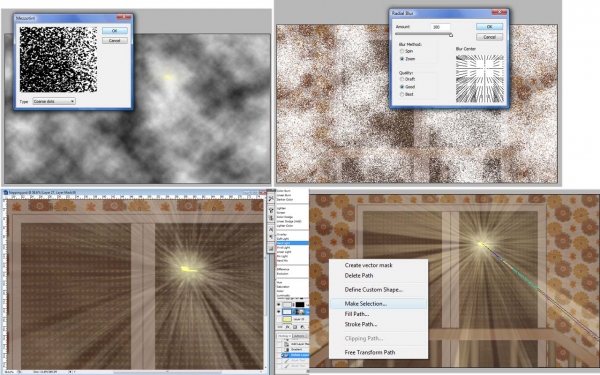Select Best quality radio button

pyautogui.click(x=402, y=94)
